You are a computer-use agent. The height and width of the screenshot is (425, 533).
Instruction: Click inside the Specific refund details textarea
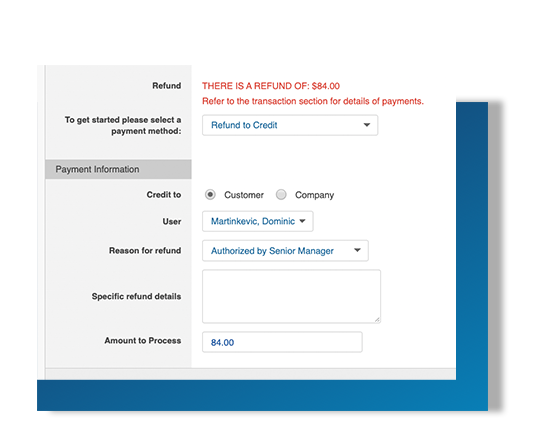291,296
